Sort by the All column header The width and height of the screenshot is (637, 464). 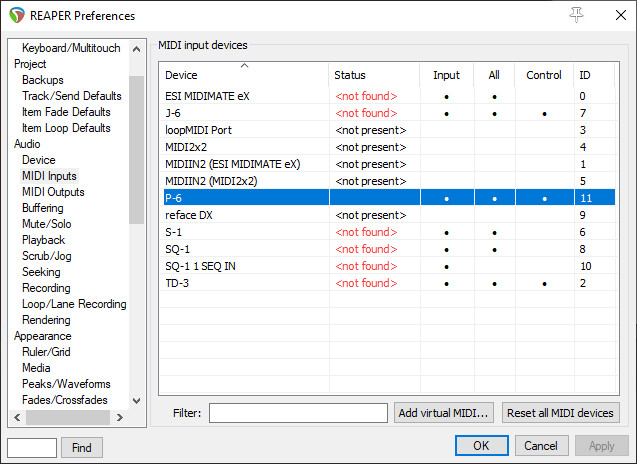(494, 75)
